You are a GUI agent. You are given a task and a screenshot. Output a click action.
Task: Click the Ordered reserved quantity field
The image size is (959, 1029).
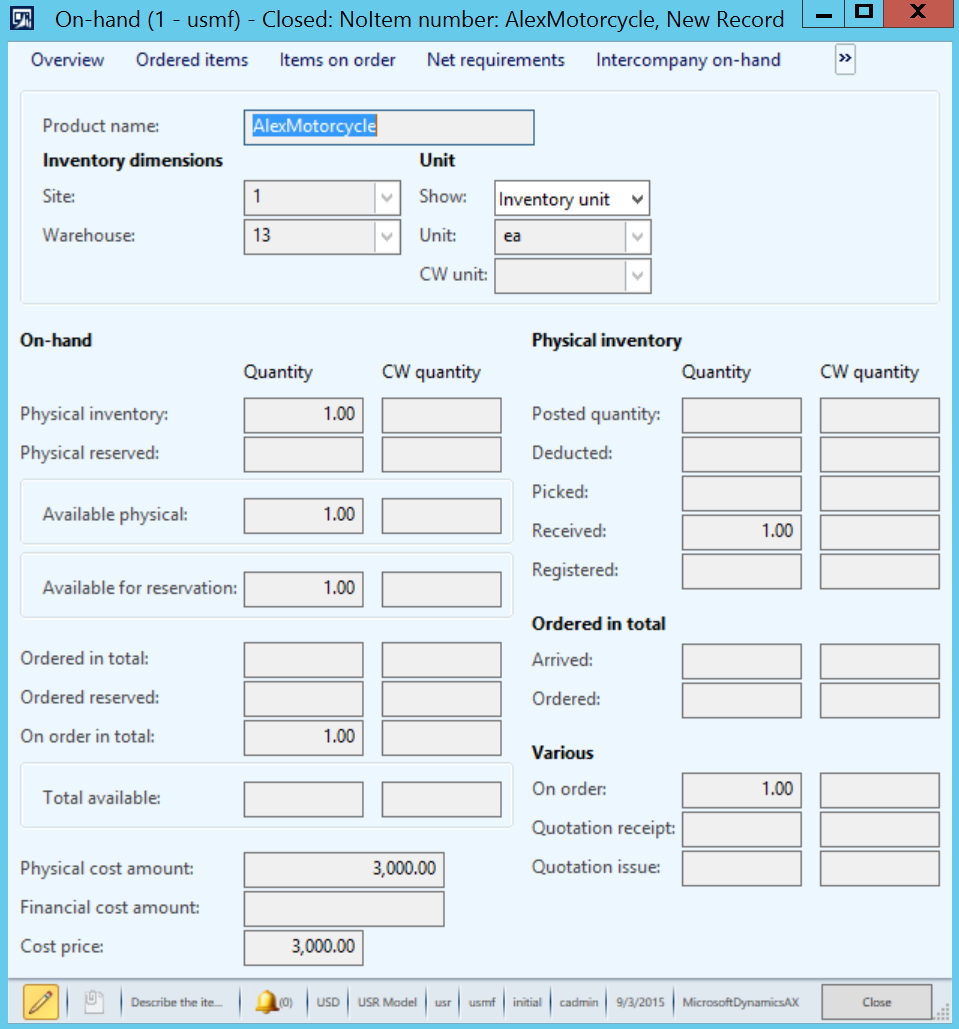click(x=303, y=698)
